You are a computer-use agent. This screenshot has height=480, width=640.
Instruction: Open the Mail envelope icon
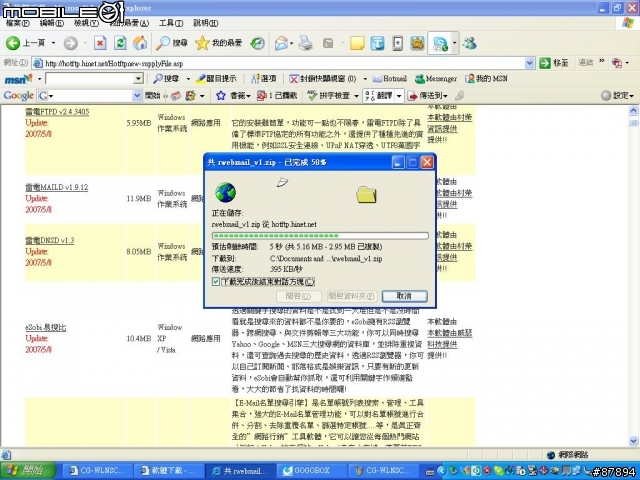coord(281,43)
